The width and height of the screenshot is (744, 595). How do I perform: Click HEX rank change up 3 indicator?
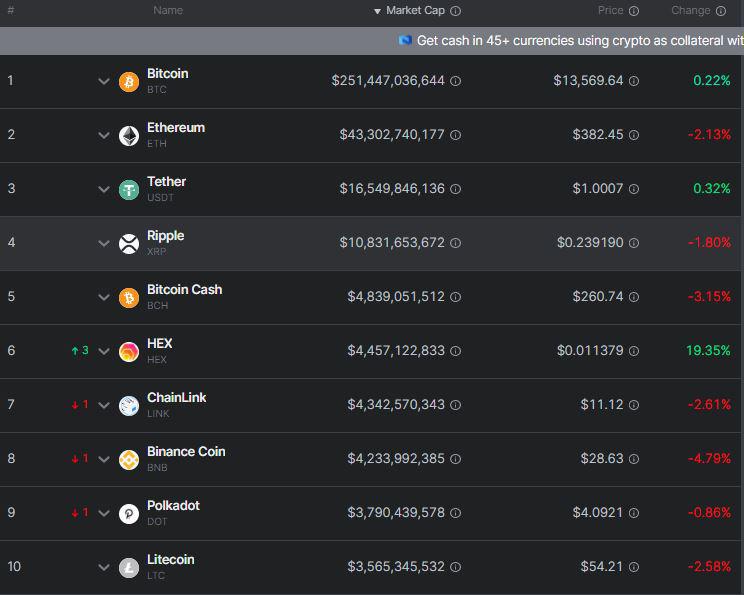click(x=80, y=351)
